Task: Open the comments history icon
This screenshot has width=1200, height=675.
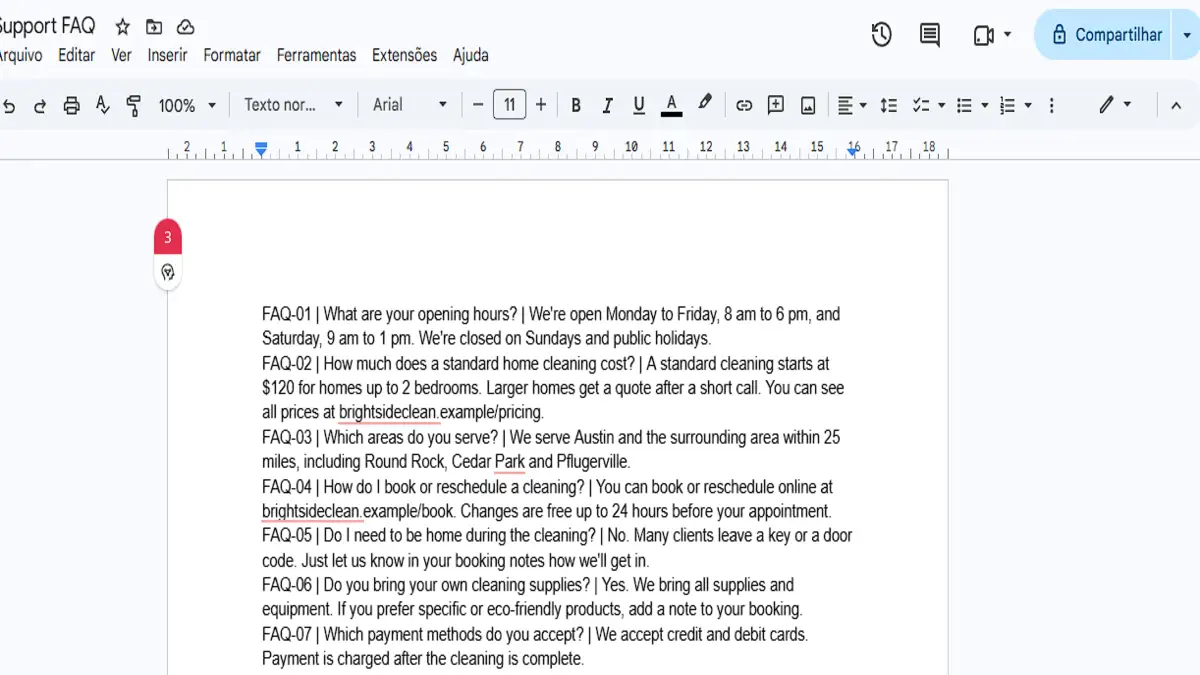Action: click(930, 35)
